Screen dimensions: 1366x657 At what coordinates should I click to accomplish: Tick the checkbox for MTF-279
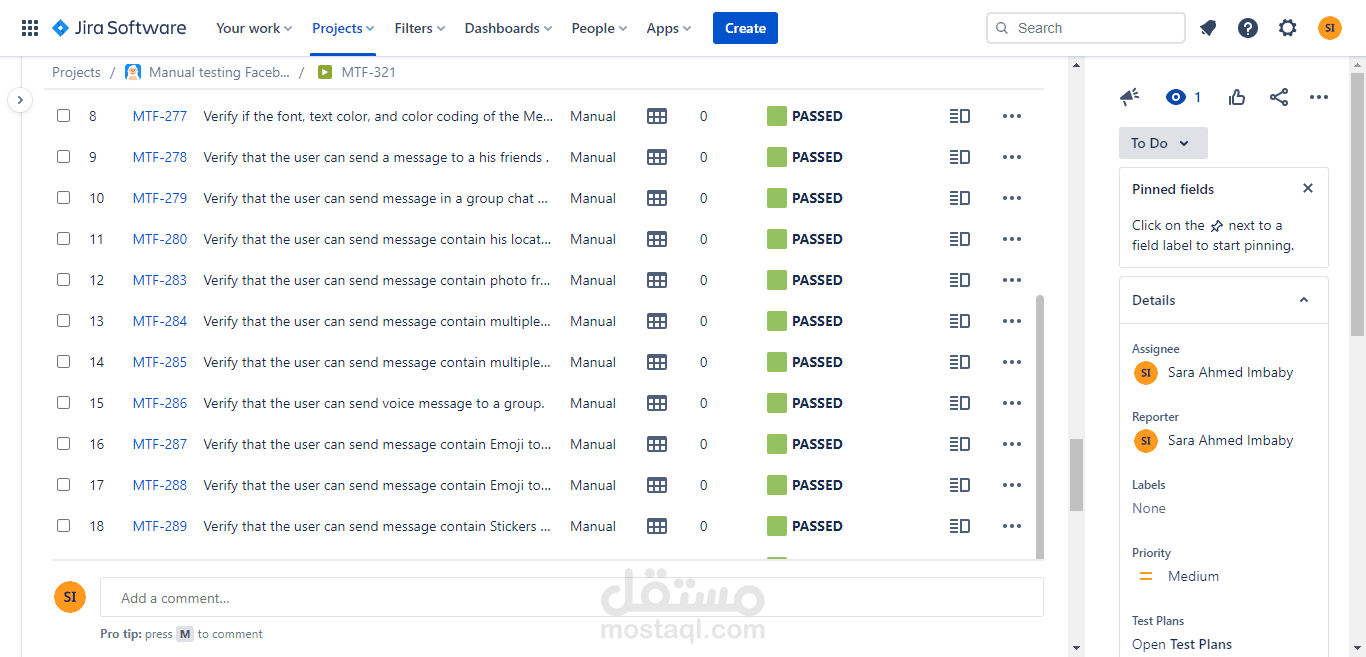coord(63,198)
